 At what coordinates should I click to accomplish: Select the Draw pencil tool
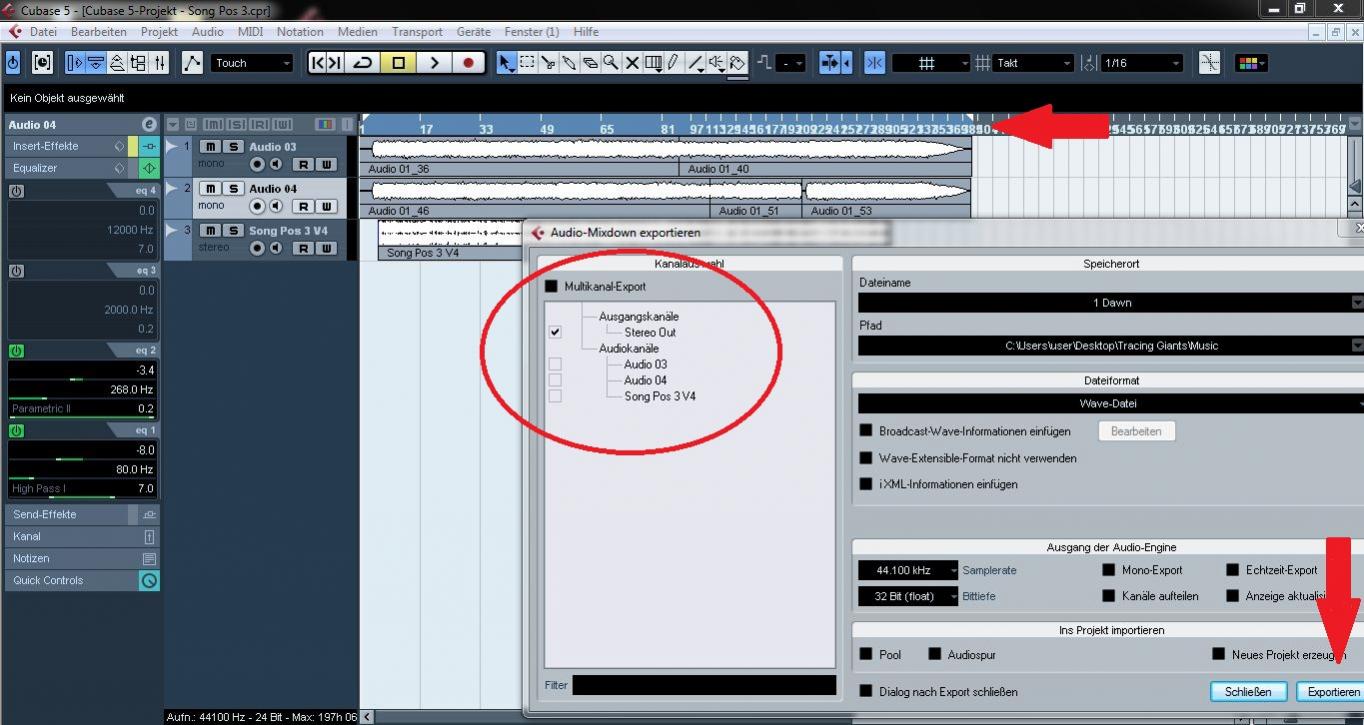point(674,63)
